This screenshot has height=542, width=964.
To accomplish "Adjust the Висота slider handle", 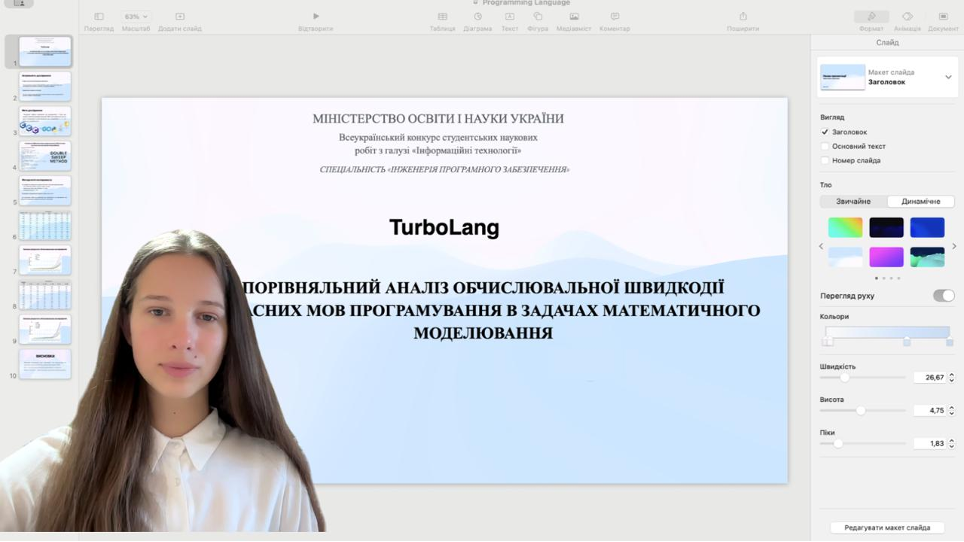I will 861,410.
